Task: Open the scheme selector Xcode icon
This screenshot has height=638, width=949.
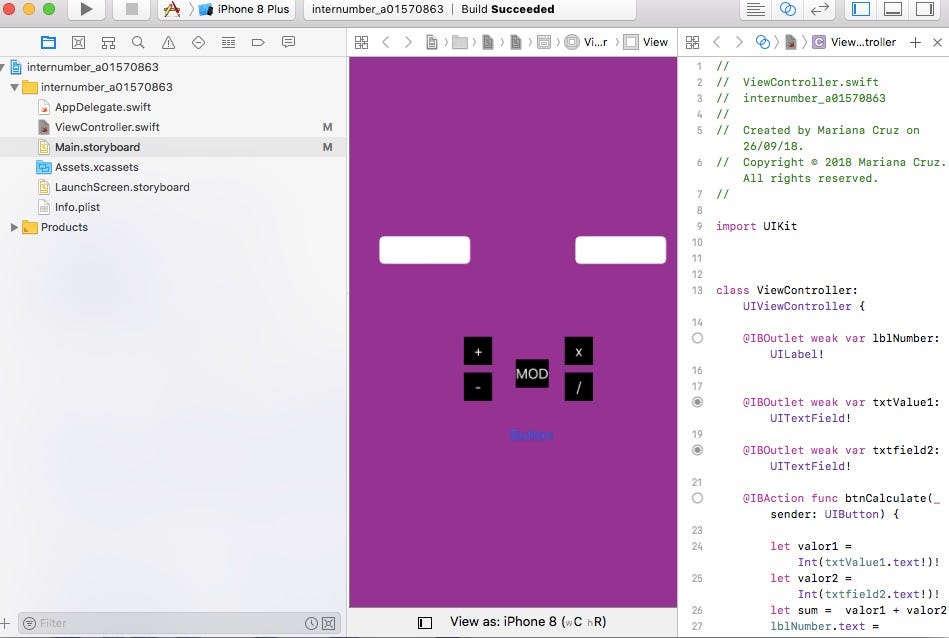Action: tap(172, 9)
